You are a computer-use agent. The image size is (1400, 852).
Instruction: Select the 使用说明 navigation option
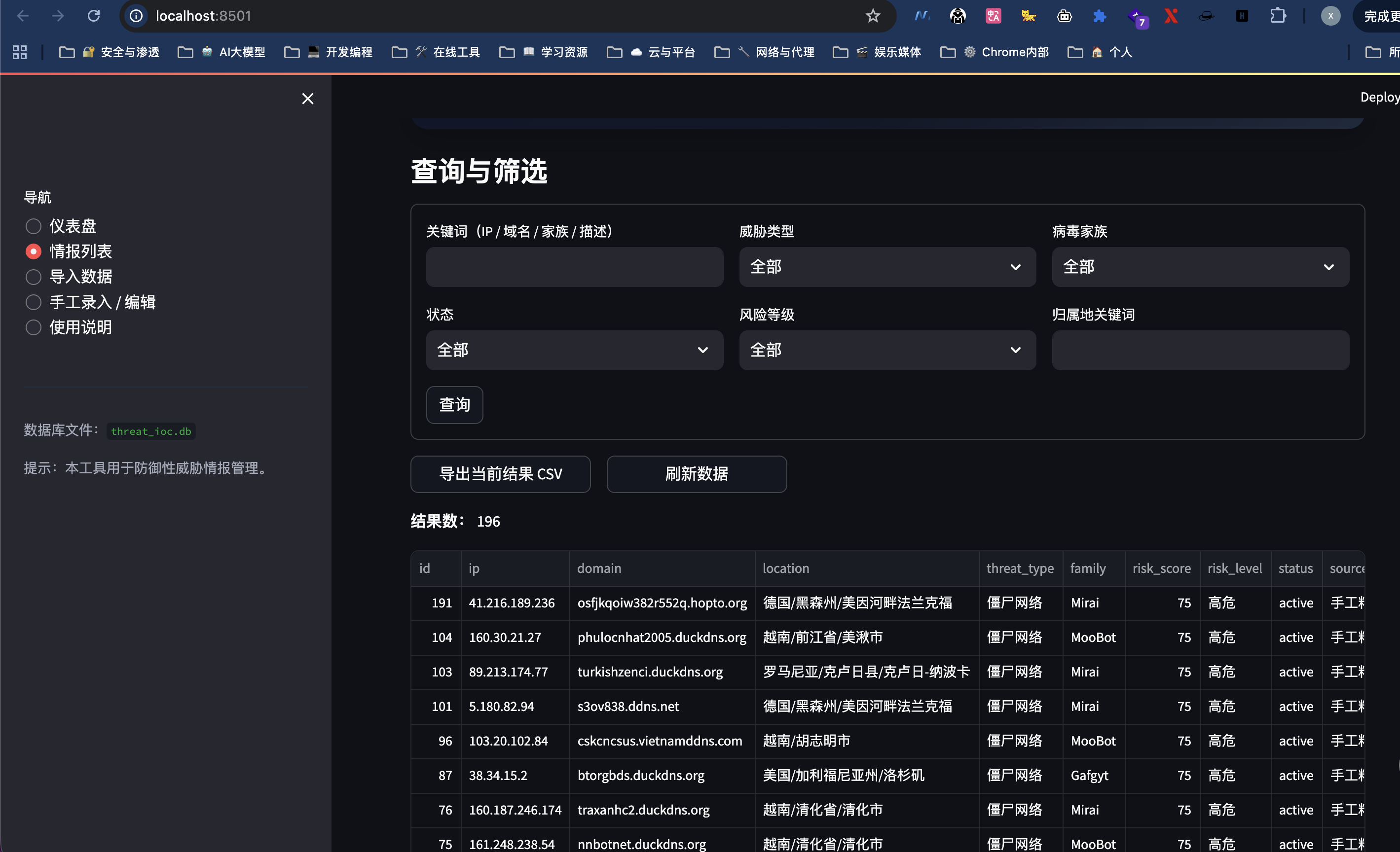pos(69,327)
